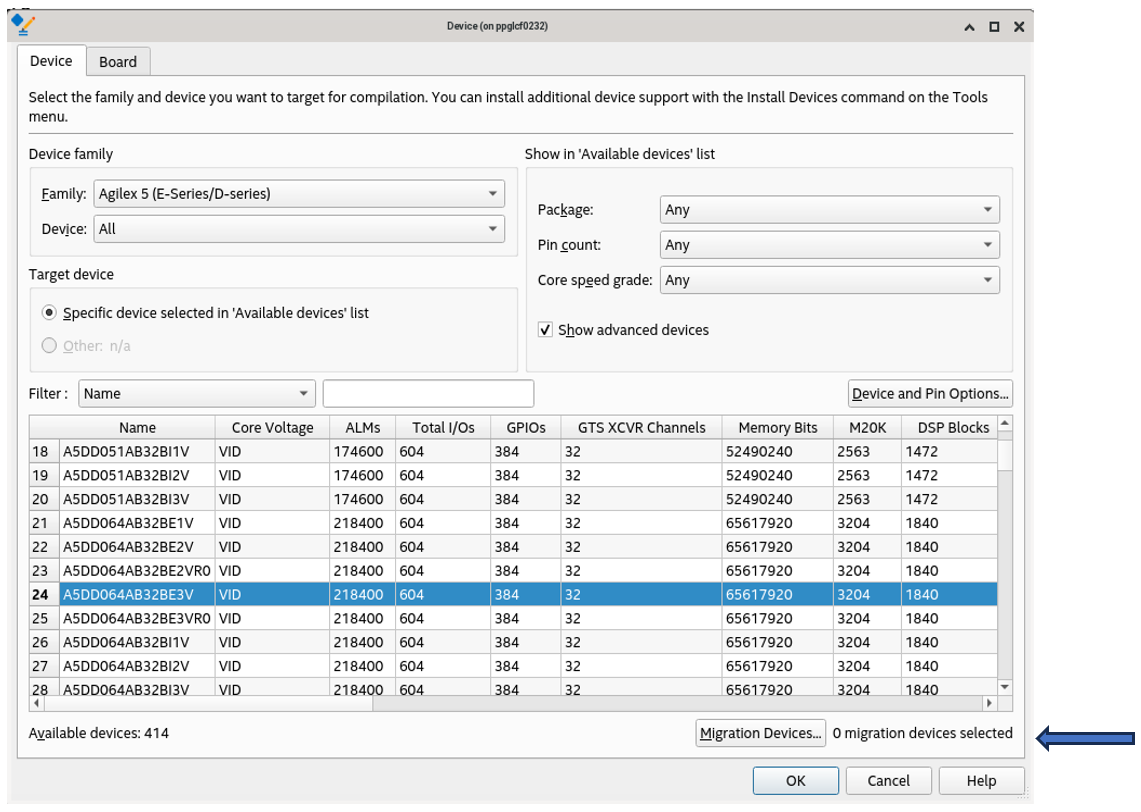Expand the Package dropdown
Image resolution: width=1141 pixels, height=812 pixels.
pyautogui.click(x=829, y=210)
